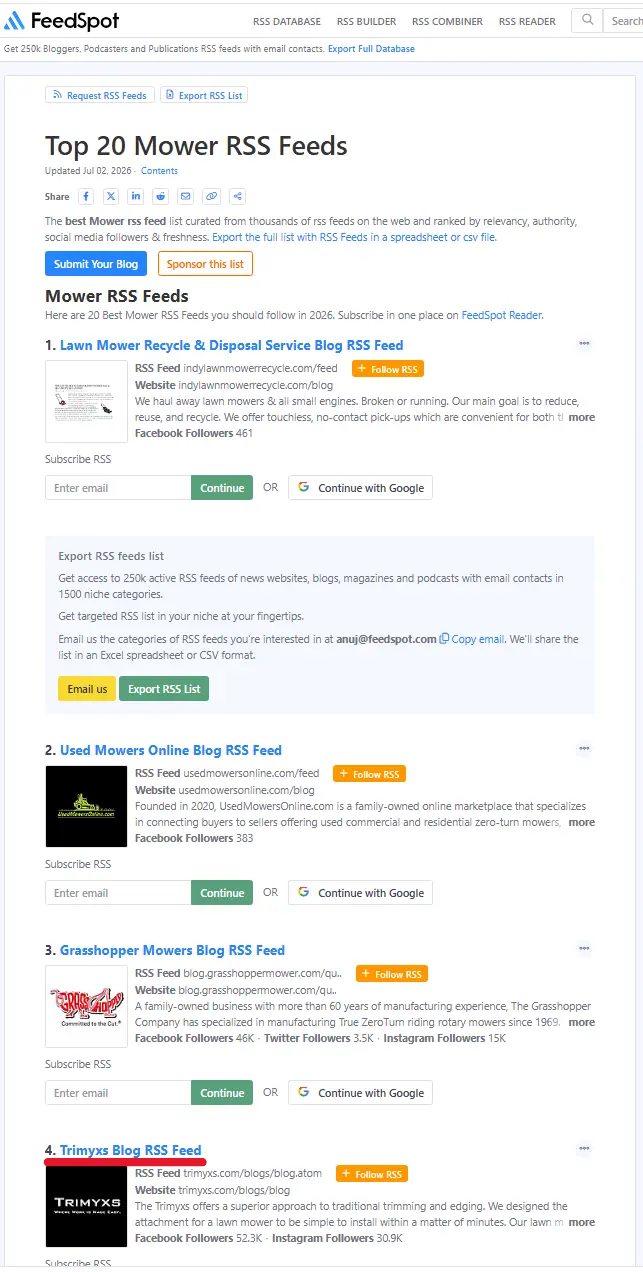
Task: Click Continue under Lawn Mower Recycle feed
Action: pyautogui.click(x=222, y=488)
